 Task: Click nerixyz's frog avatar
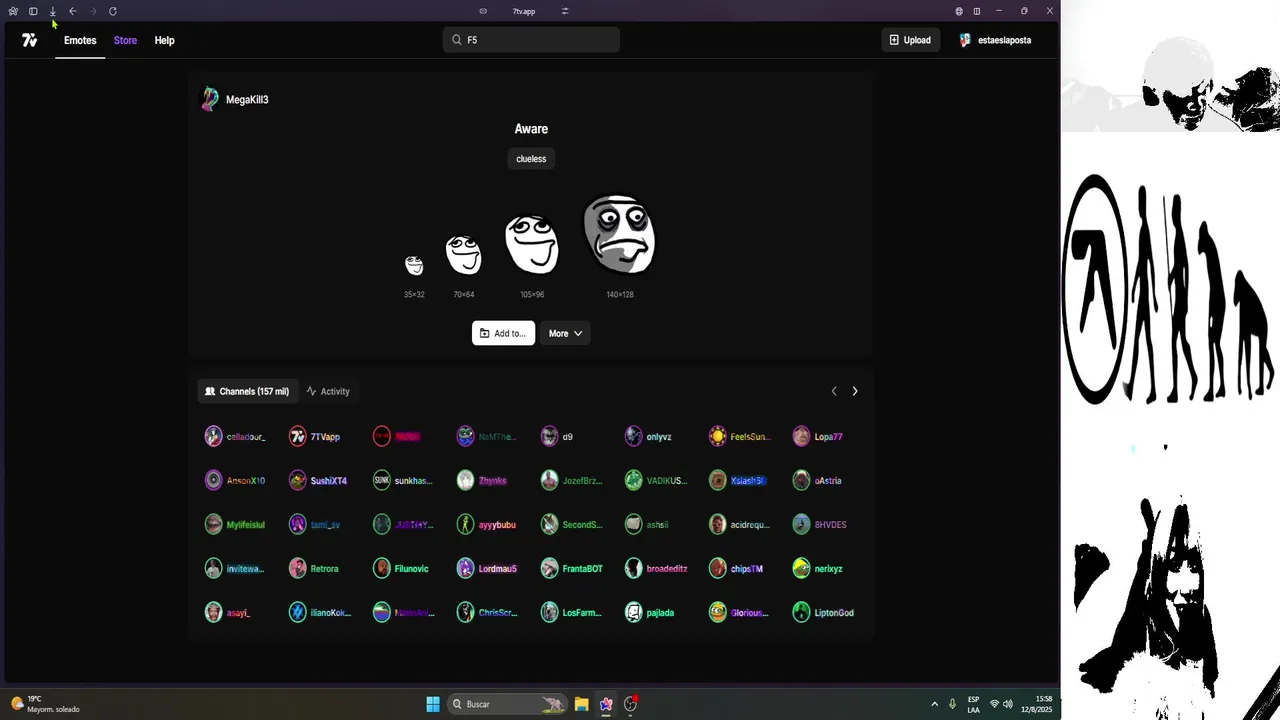[801, 568]
